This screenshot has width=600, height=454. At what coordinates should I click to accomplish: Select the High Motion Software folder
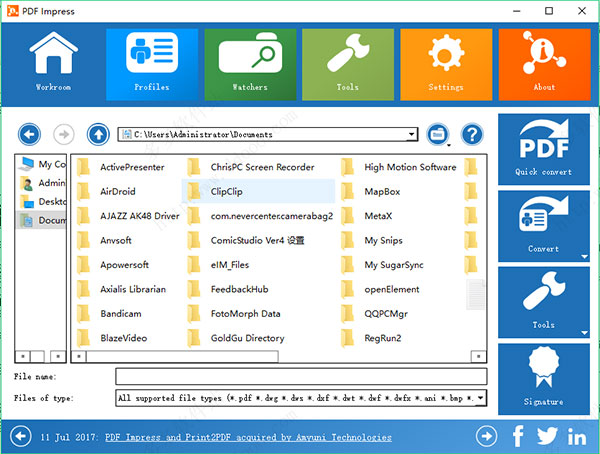click(x=399, y=167)
